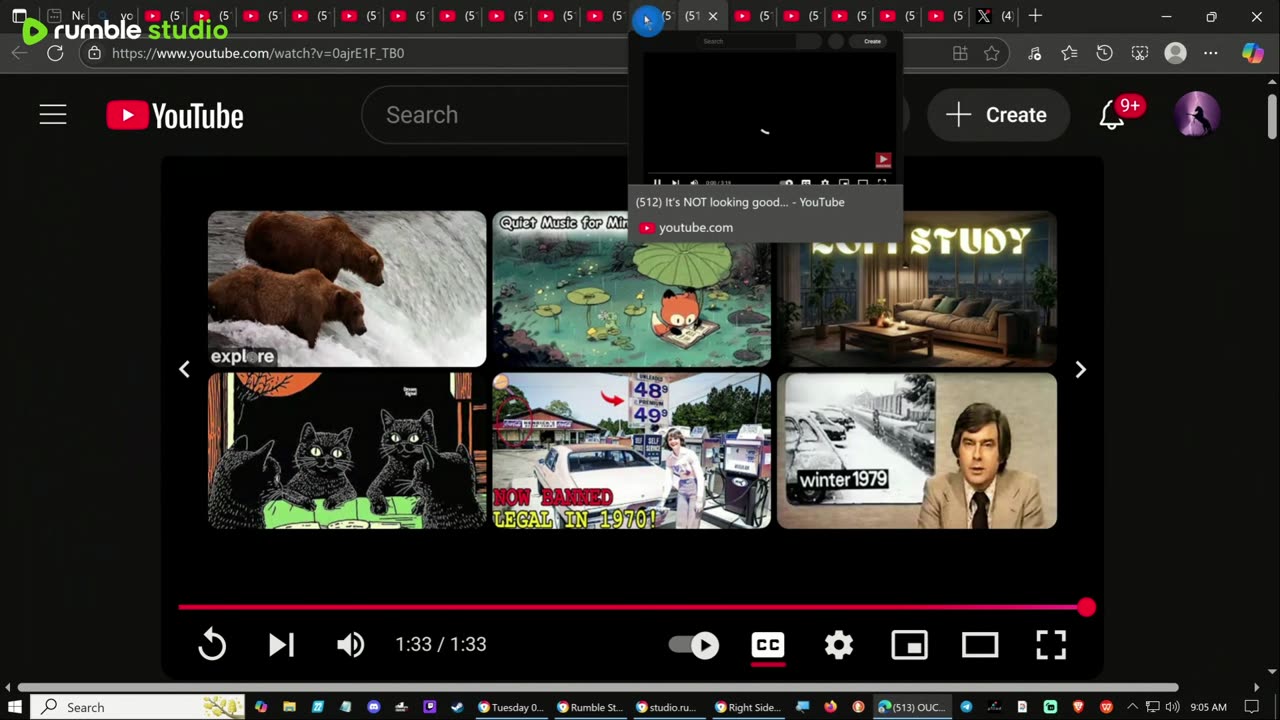This screenshot has width=1280, height=720.
Task: Open the YouTube guide hamburger menu
Action: click(53, 115)
